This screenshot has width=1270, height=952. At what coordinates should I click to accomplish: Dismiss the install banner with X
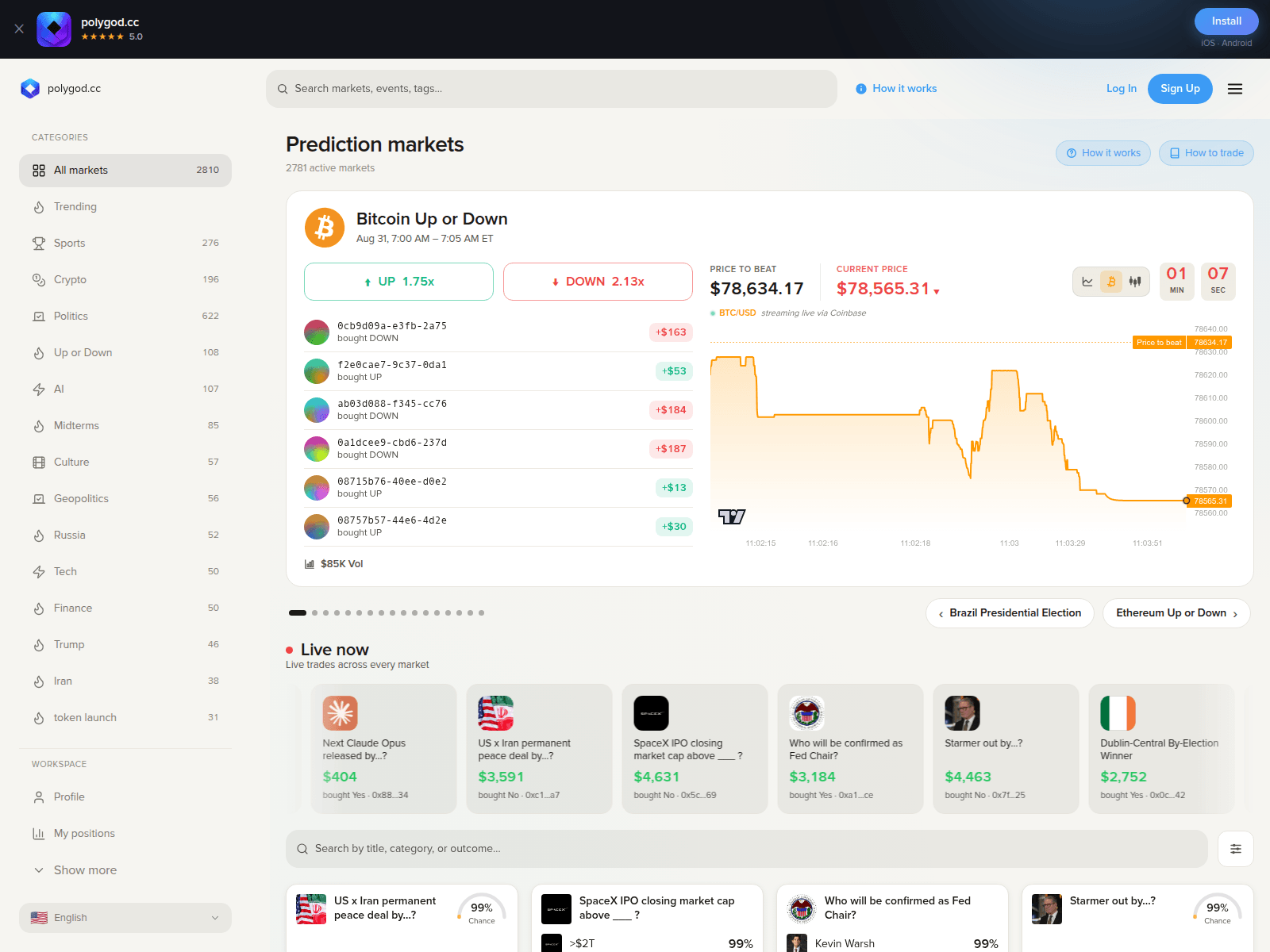click(x=19, y=29)
